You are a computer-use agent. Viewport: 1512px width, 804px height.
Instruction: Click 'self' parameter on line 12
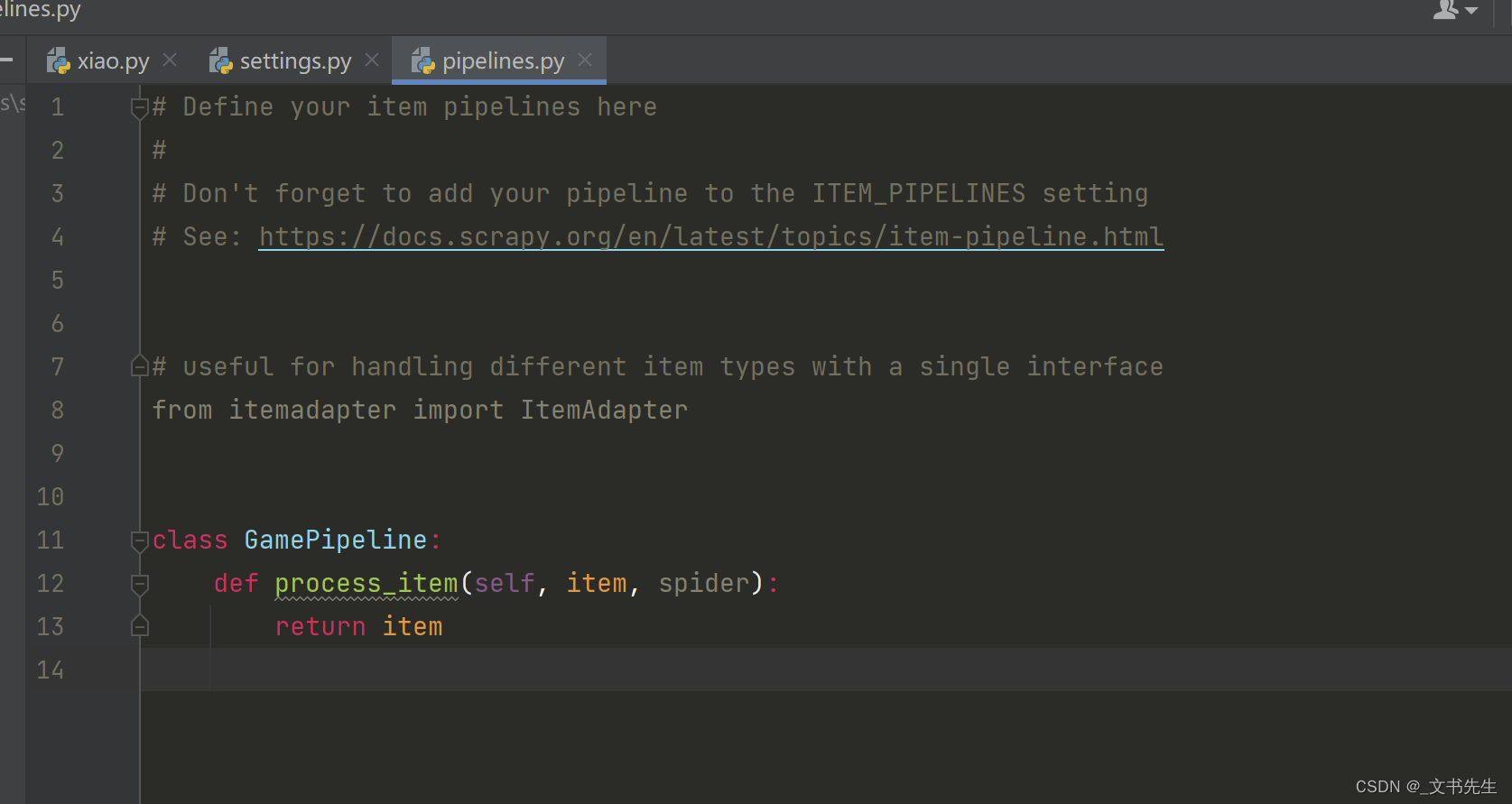click(505, 584)
